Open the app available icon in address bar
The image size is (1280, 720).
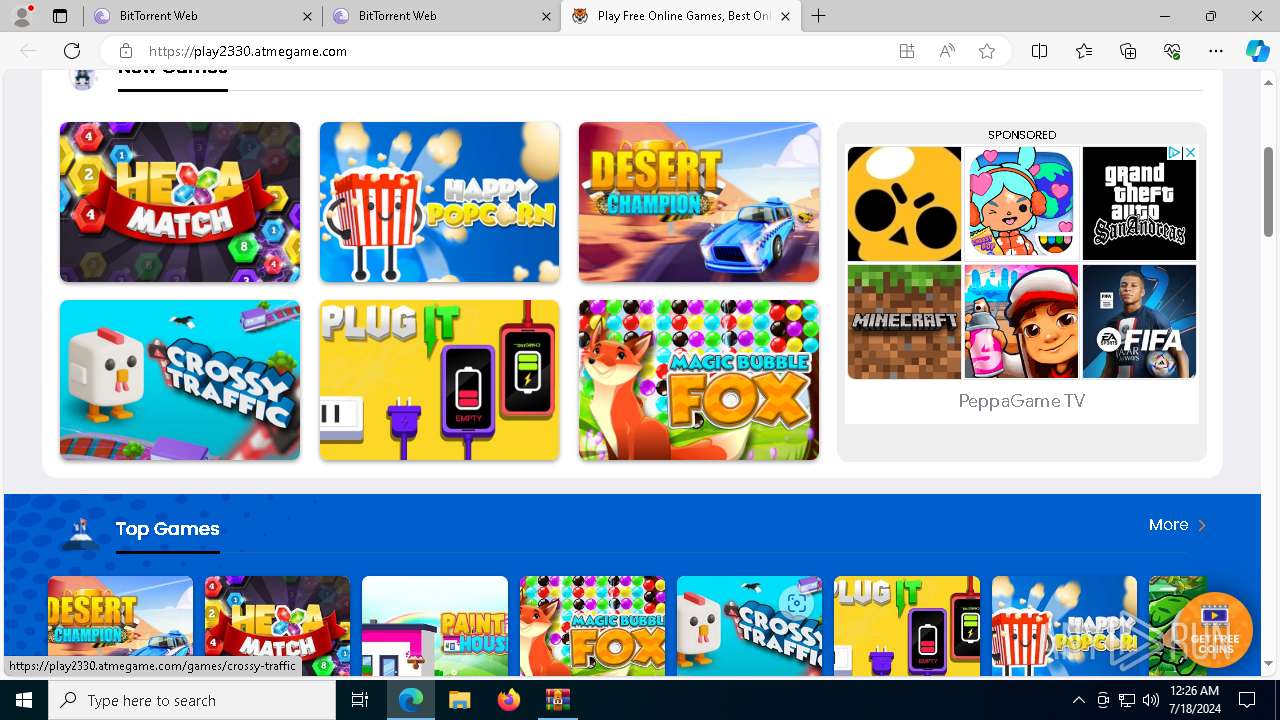[x=907, y=51]
